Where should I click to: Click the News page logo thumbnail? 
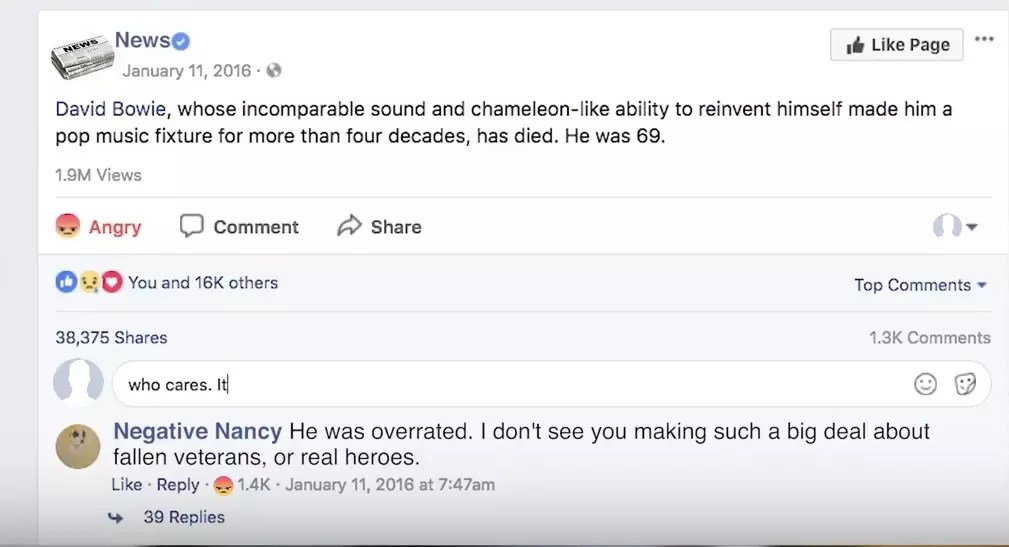tap(80, 55)
